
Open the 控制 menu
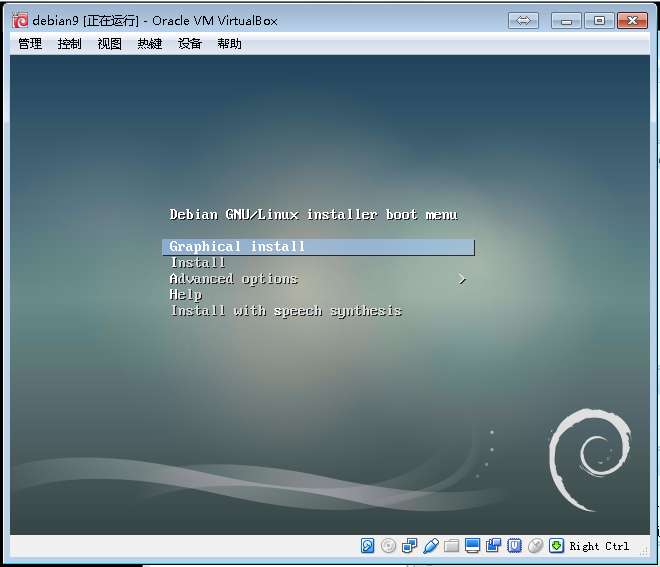69,43
